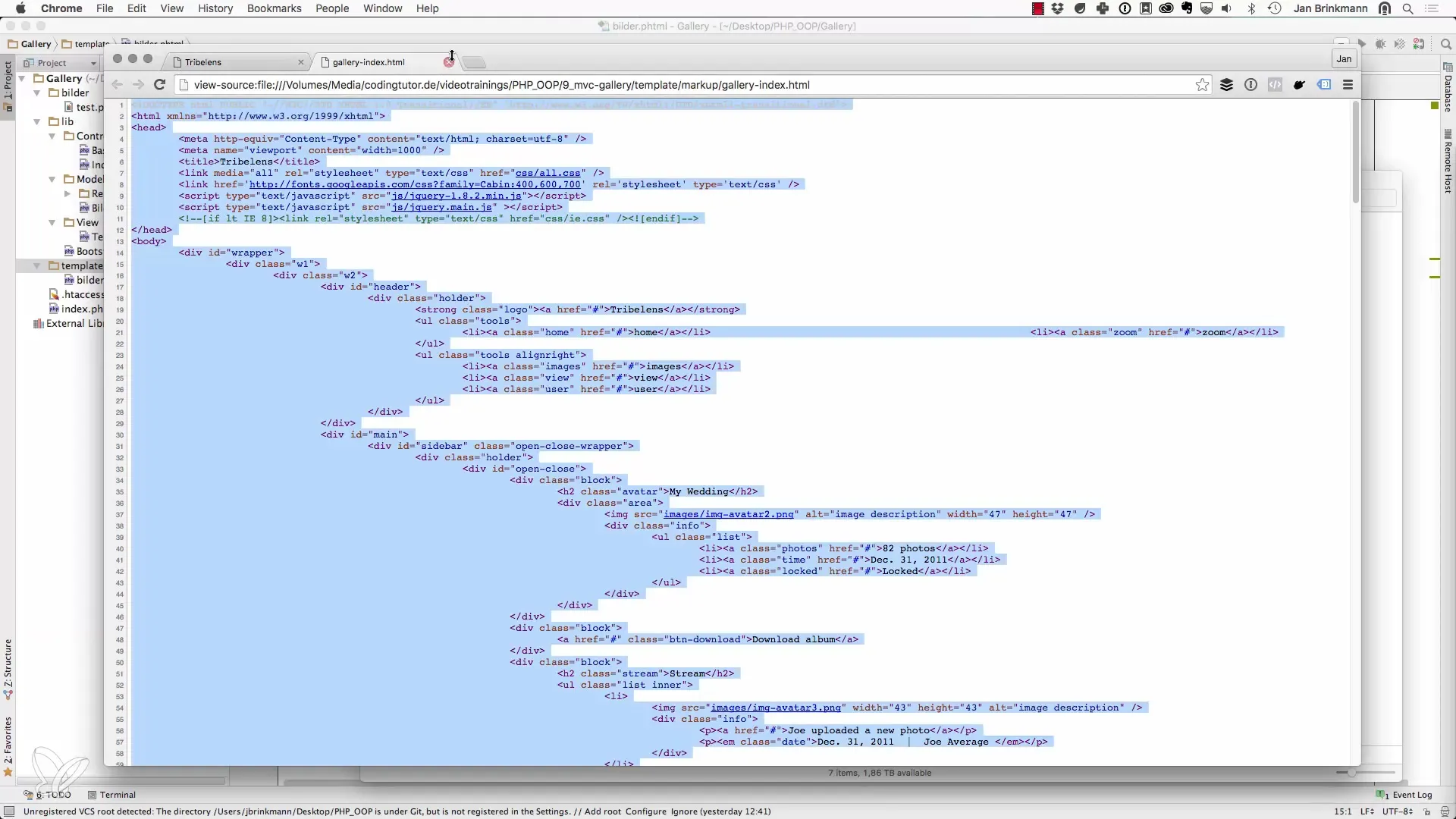Open the Event Log in PhpStorm

(1405, 795)
